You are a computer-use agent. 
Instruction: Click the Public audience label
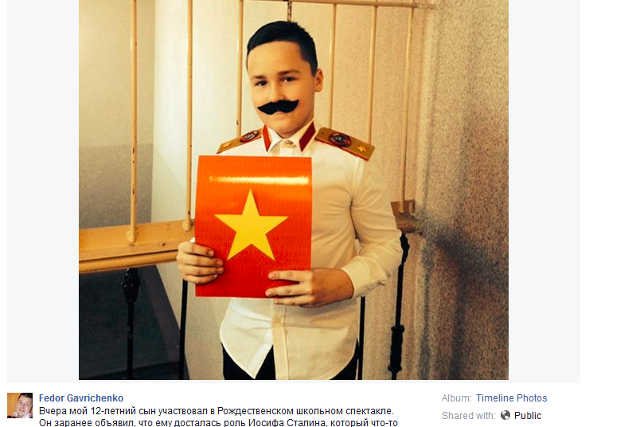(x=527, y=416)
